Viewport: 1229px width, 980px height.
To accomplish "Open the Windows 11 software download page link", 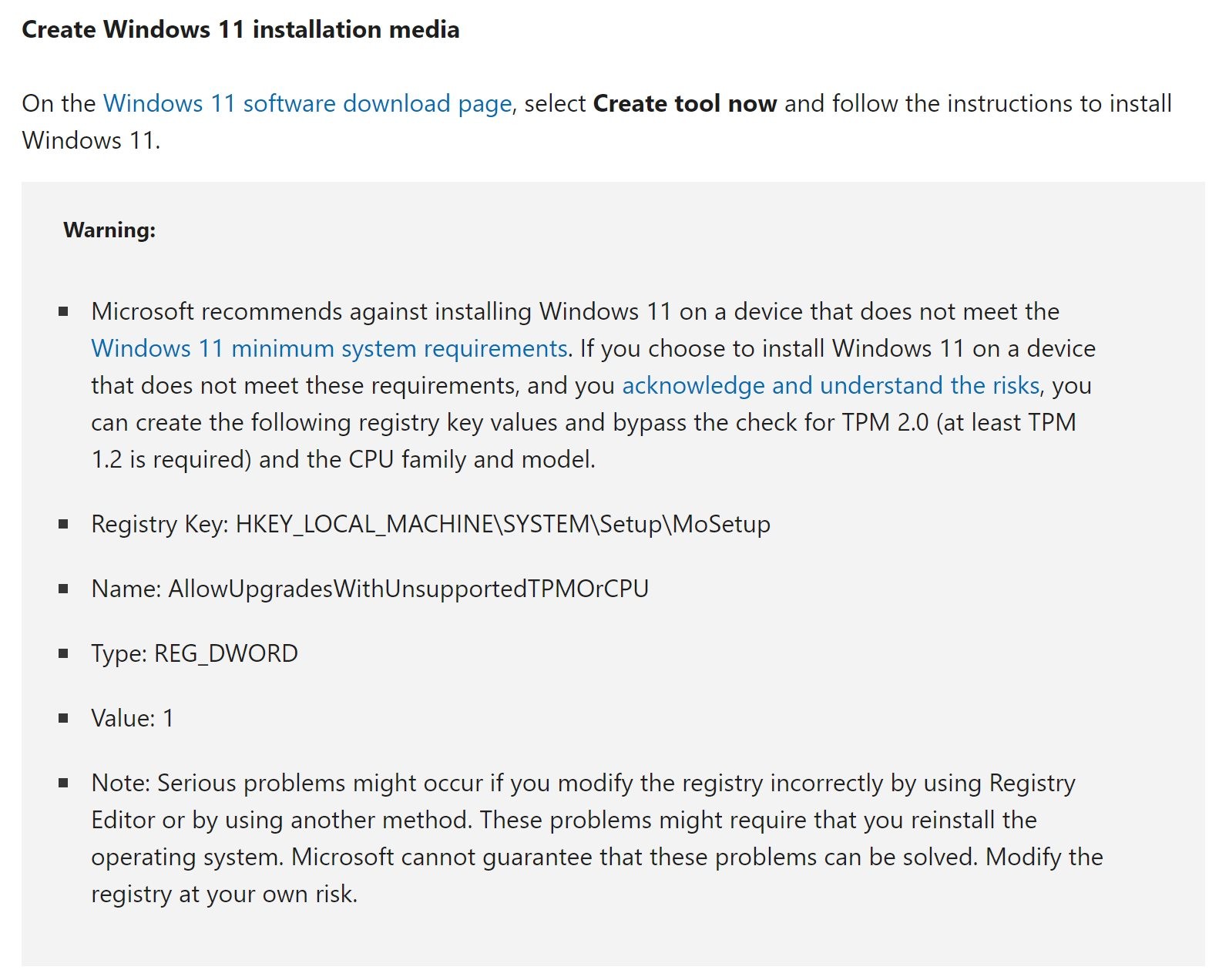I will point(307,103).
